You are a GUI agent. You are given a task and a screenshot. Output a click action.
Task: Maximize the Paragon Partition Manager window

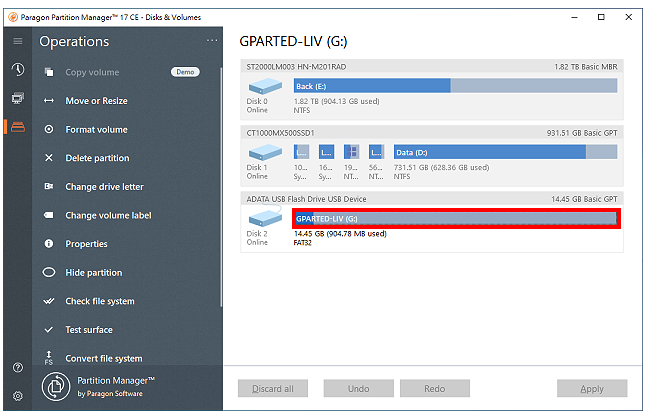tap(601, 17)
